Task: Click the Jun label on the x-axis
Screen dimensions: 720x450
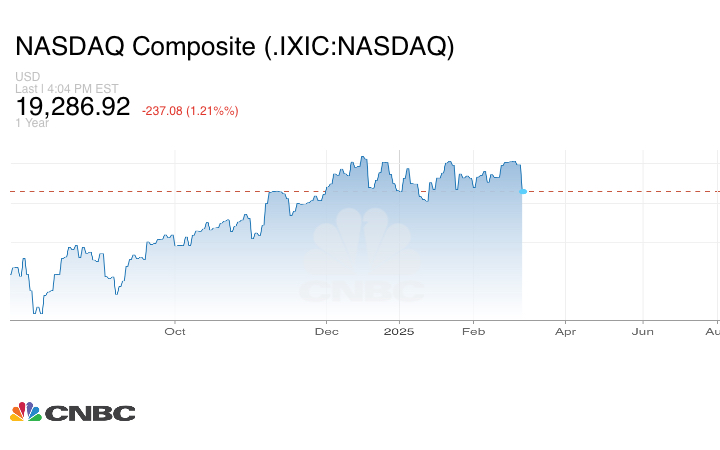Action: [643, 330]
